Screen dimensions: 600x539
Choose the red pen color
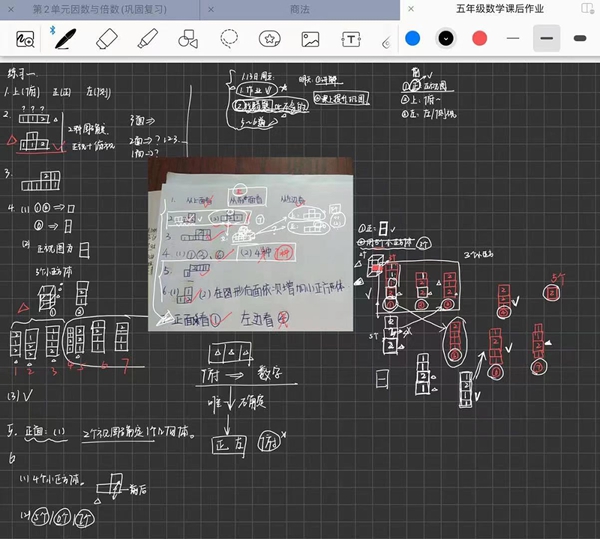click(x=479, y=38)
